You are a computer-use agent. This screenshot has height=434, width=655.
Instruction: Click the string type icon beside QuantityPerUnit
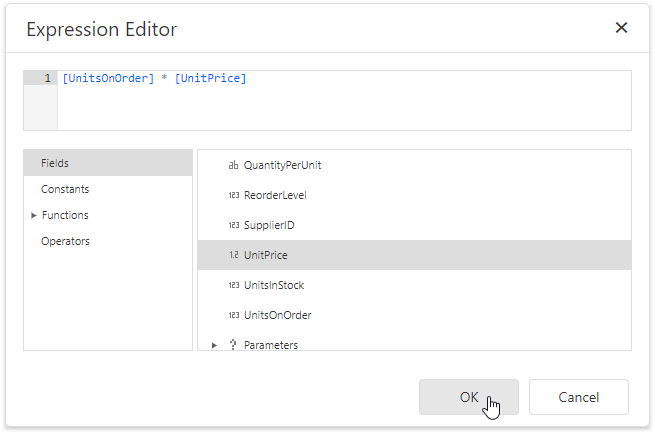[233, 165]
